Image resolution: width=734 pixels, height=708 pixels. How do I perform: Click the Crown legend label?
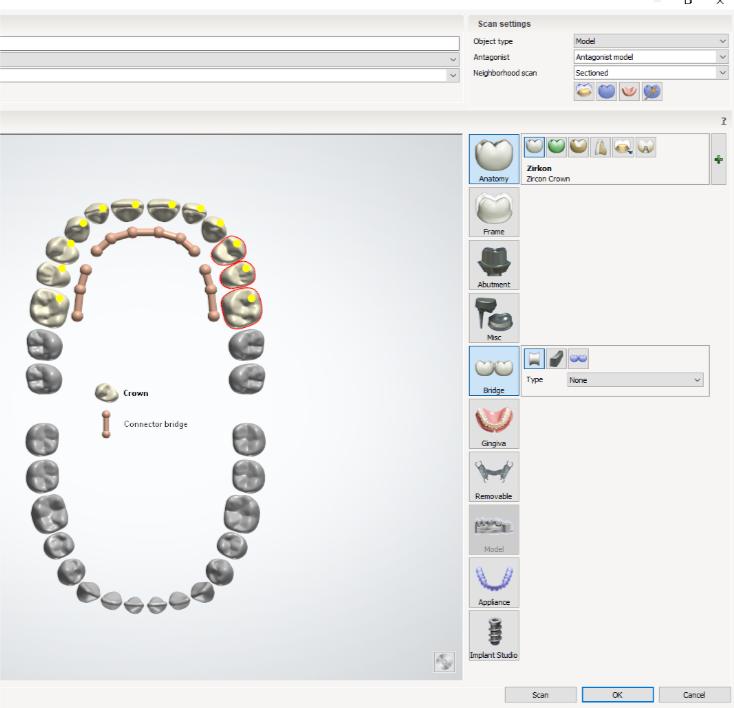click(136, 393)
